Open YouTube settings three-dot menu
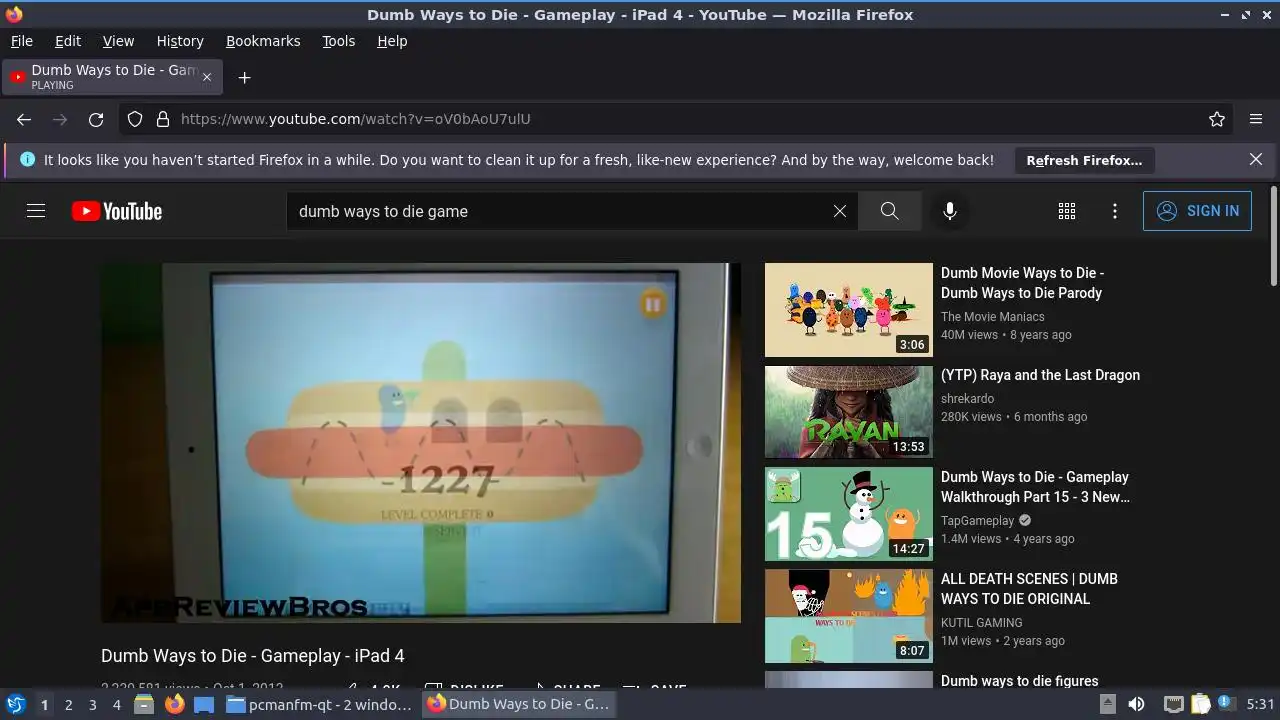 (x=1115, y=211)
